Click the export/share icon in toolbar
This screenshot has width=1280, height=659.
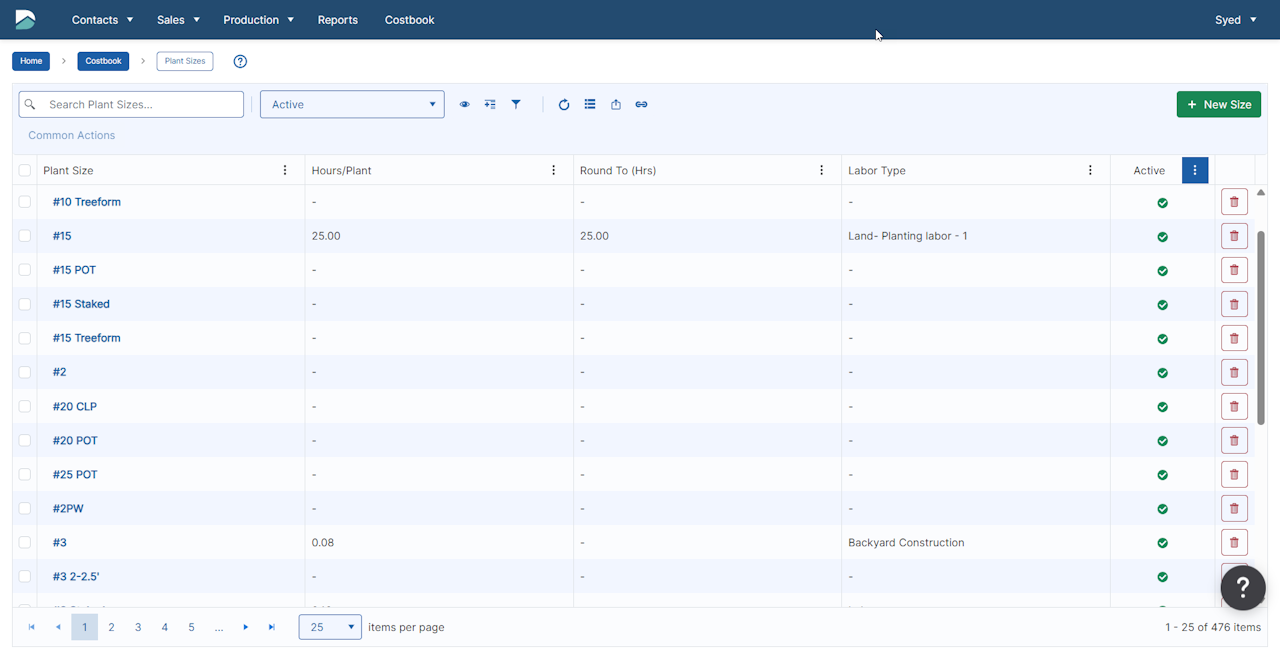point(616,104)
